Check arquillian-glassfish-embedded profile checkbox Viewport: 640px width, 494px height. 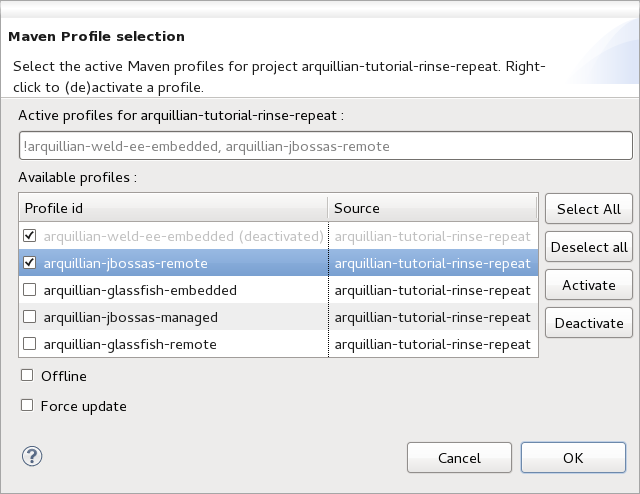[x=29, y=290]
